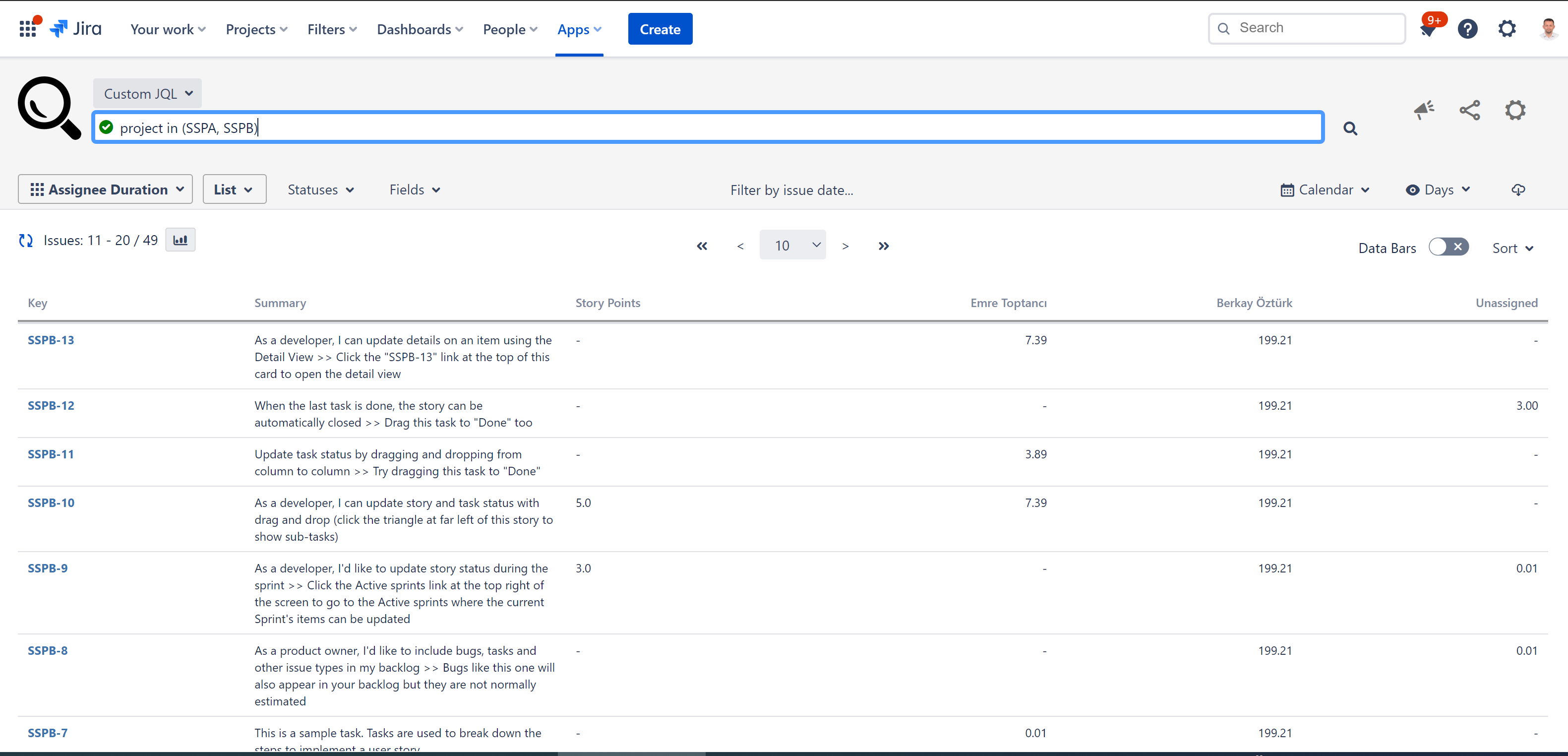This screenshot has width=1568, height=756.
Task: Open the report settings gear
Action: click(x=1515, y=110)
